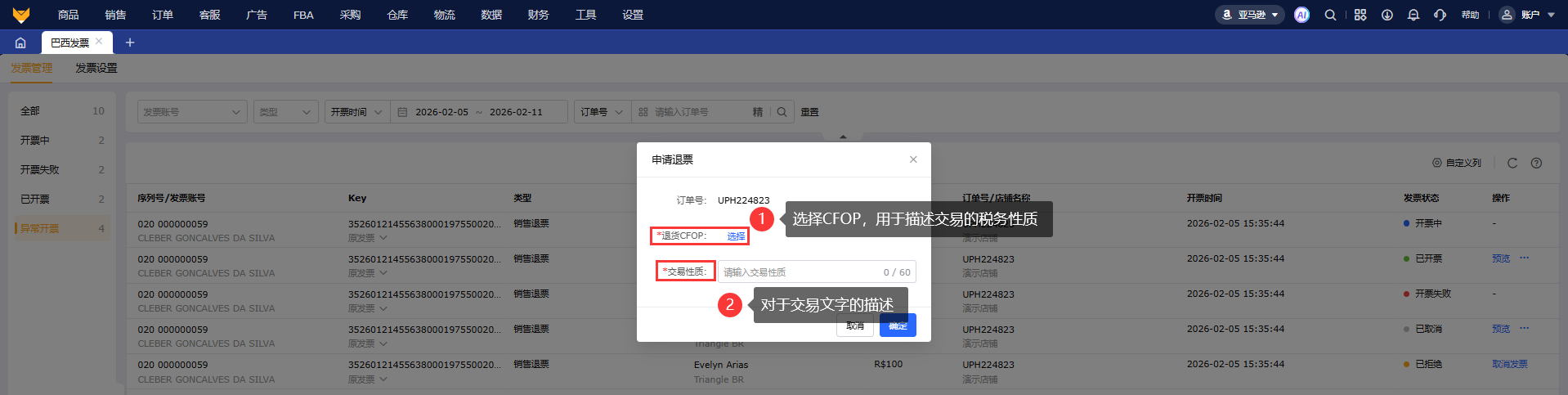Click the Key column header
Screen dimensions: 1568x395
coord(357,198)
